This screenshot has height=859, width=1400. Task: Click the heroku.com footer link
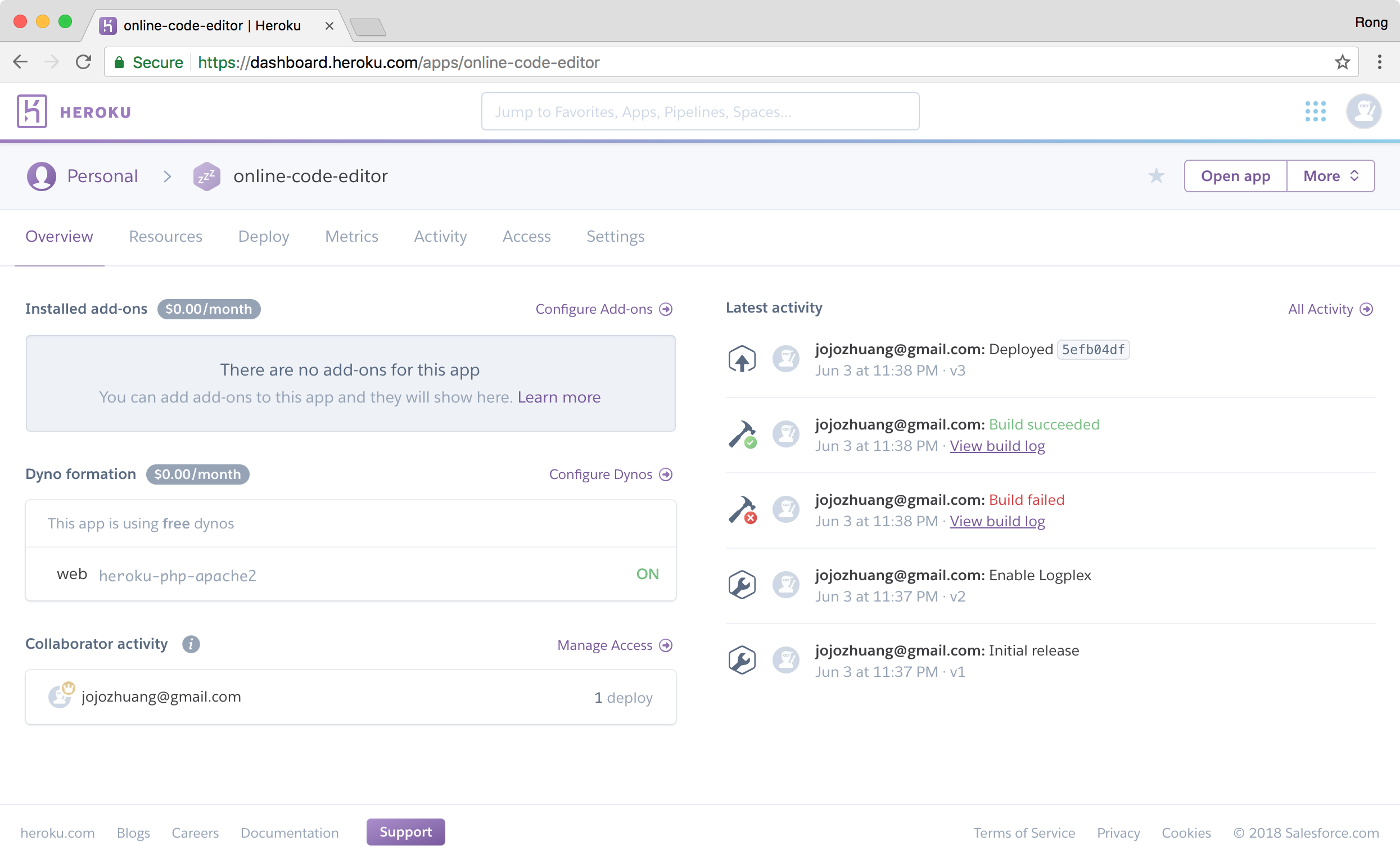click(57, 833)
